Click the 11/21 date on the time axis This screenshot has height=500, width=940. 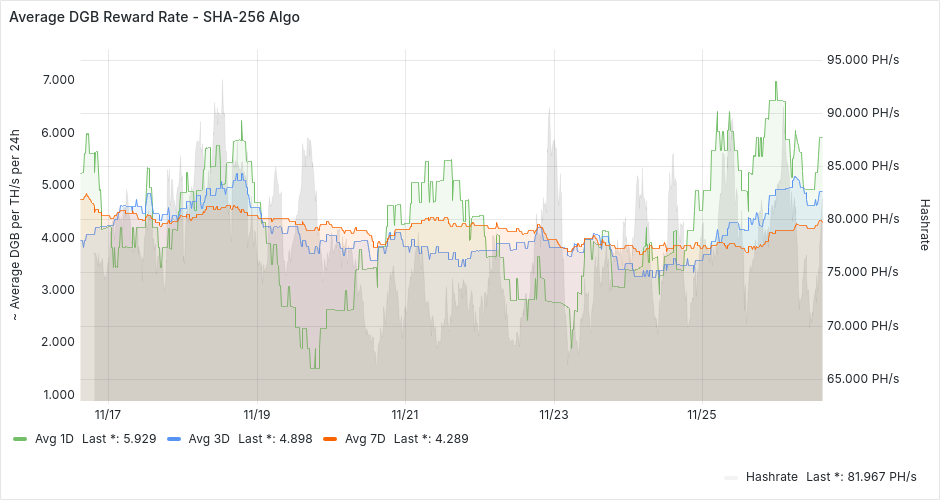click(x=405, y=414)
